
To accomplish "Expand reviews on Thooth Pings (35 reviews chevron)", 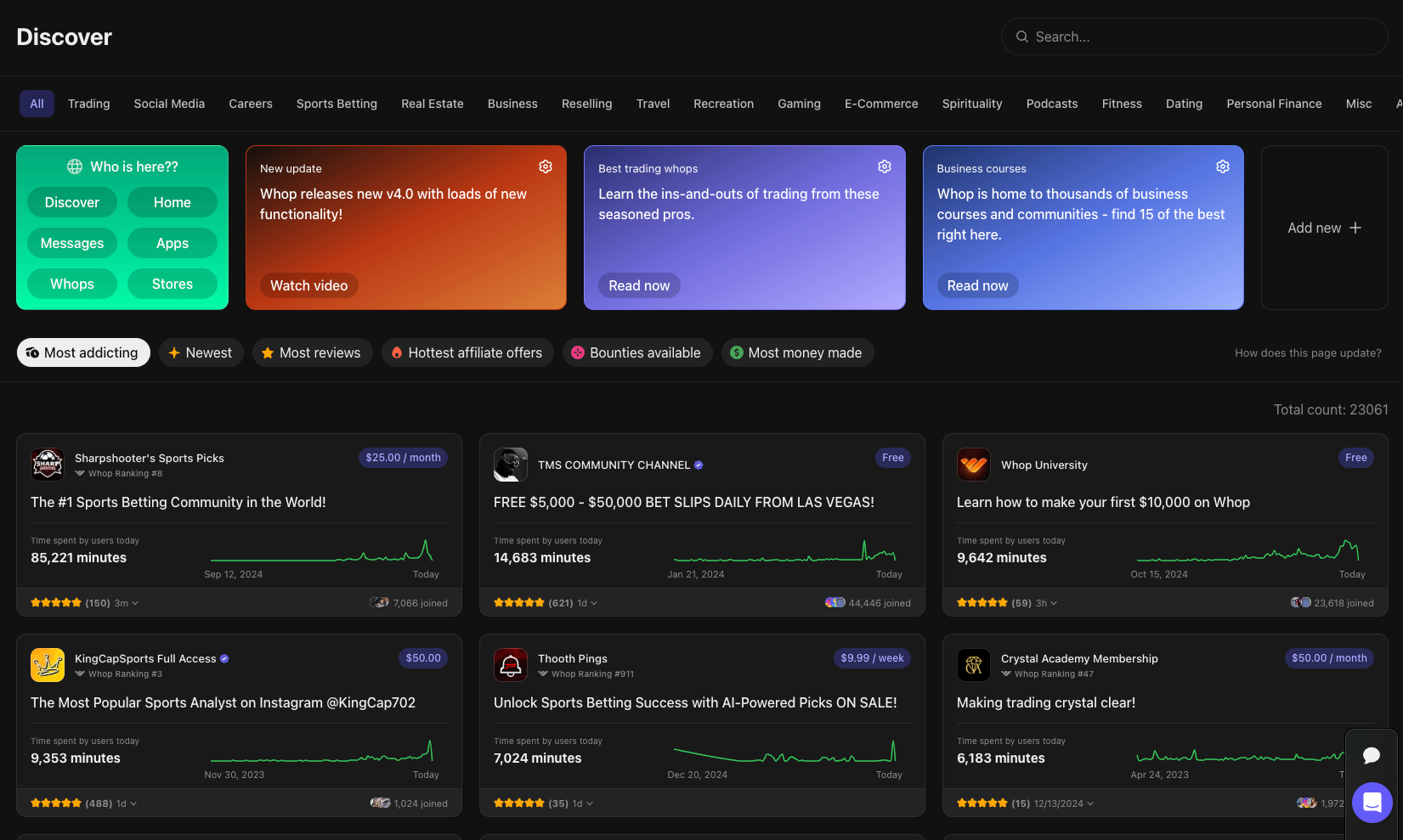I will [590, 803].
